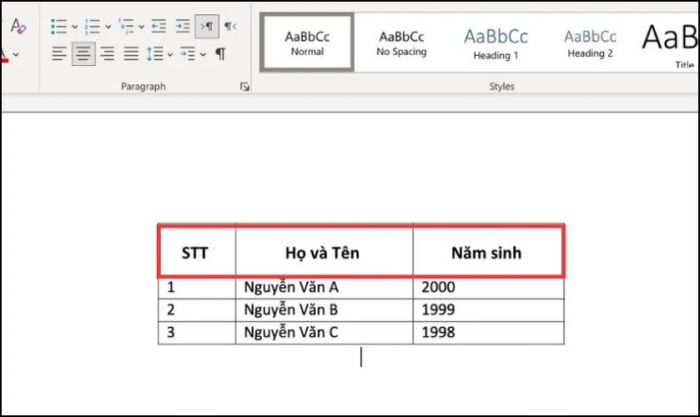The width and height of the screenshot is (700, 417).
Task: Open line spacing dropdown arrow
Action: point(170,54)
